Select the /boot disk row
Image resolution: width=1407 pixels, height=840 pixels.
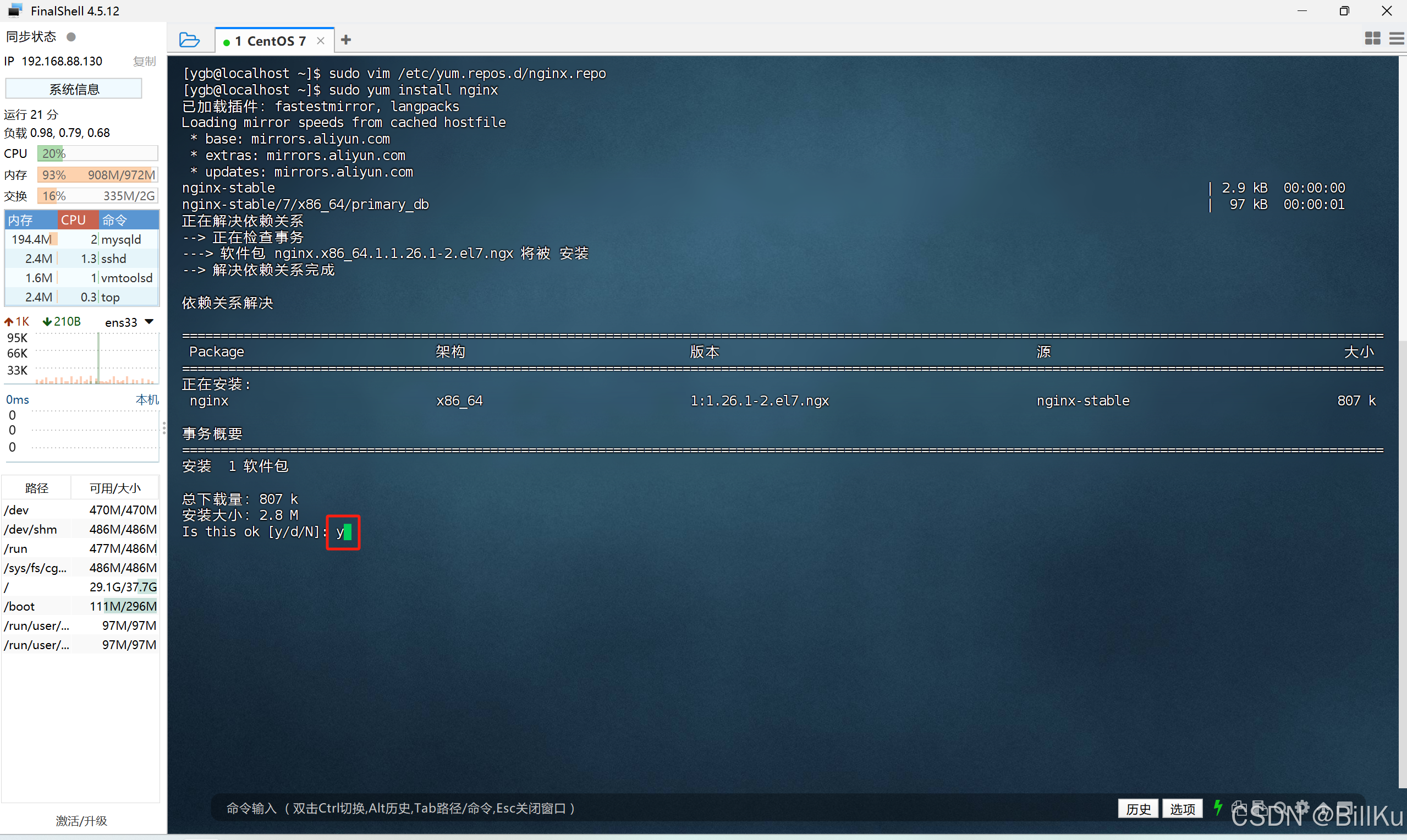click(x=80, y=606)
